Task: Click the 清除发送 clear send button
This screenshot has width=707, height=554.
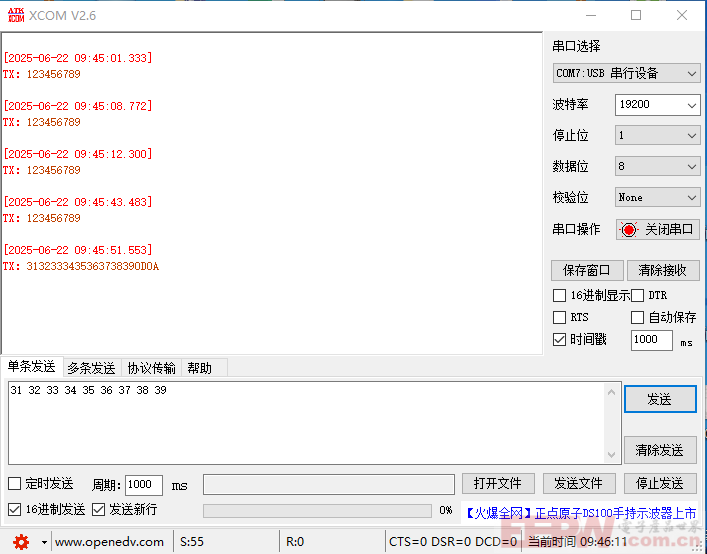Action: pos(660,450)
